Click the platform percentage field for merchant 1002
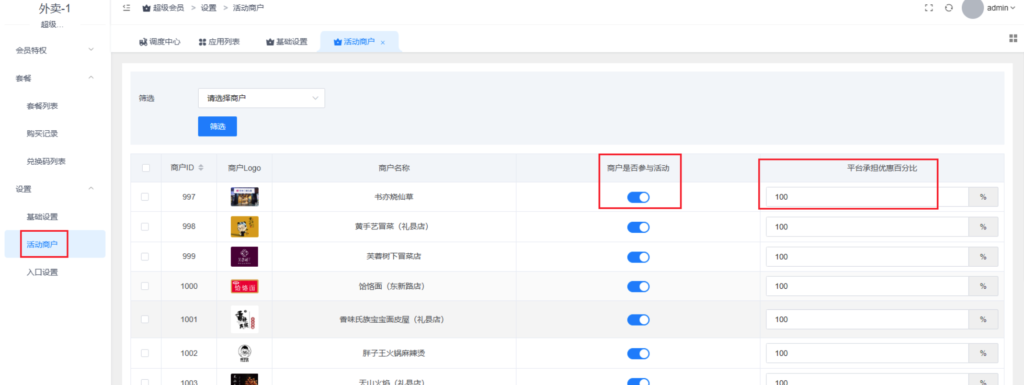The width and height of the screenshot is (1024, 385). coord(867,353)
